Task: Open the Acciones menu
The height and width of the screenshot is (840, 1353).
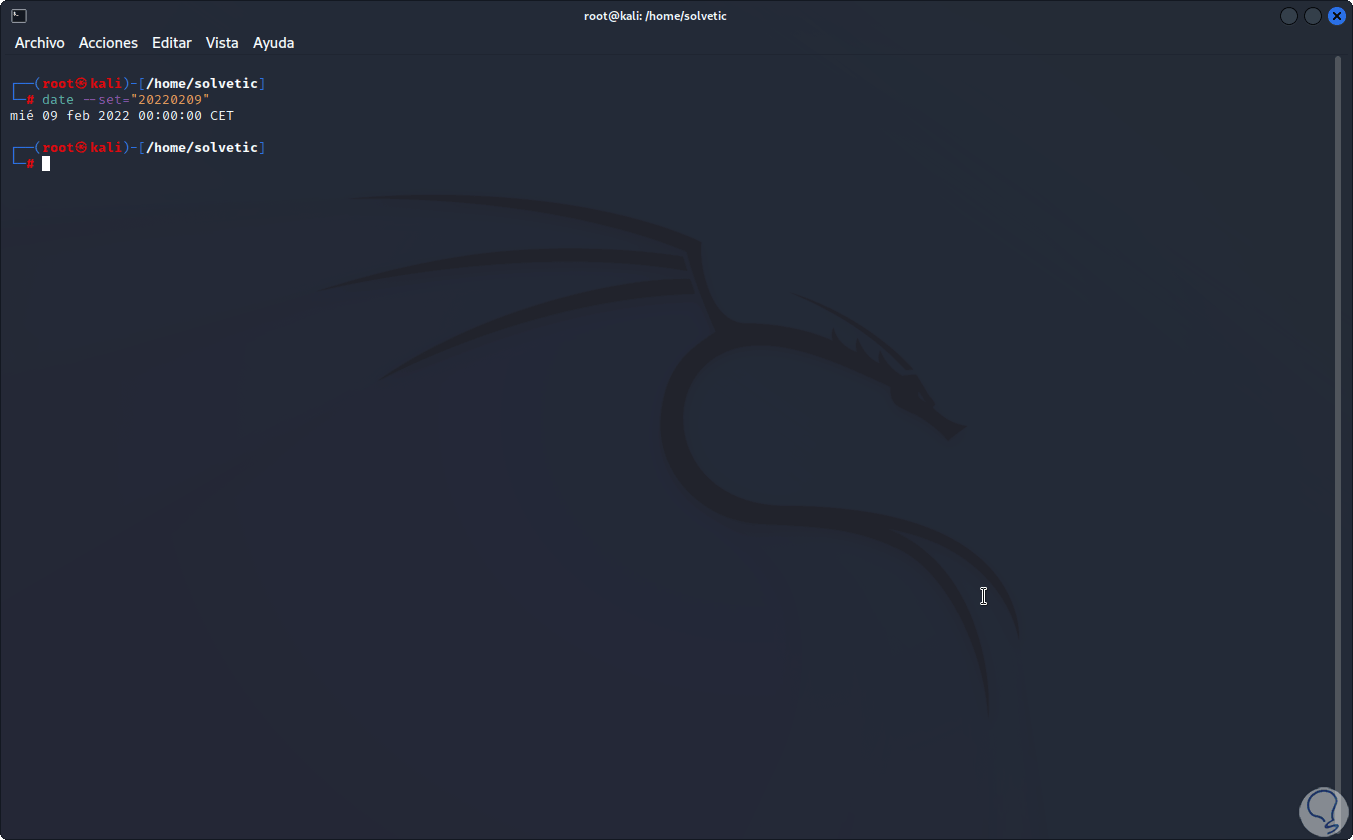Action: pyautogui.click(x=108, y=43)
